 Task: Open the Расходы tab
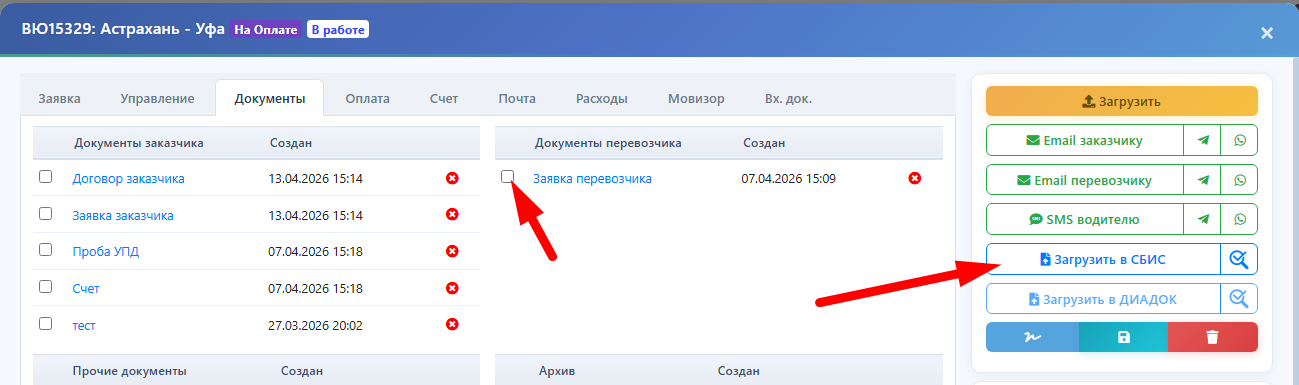602,98
